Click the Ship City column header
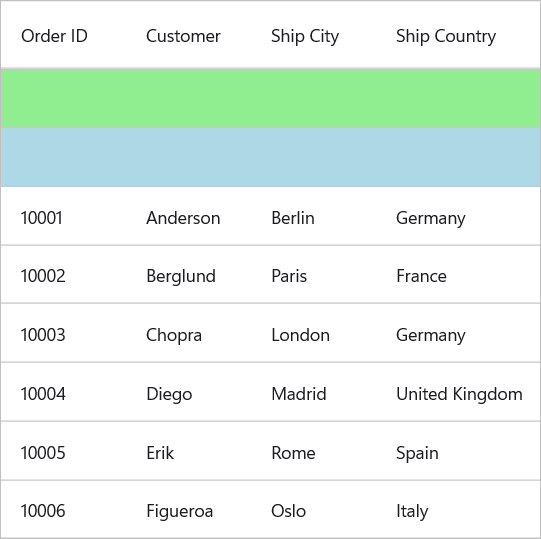Image resolution: width=541 pixels, height=539 pixels. tap(313, 35)
